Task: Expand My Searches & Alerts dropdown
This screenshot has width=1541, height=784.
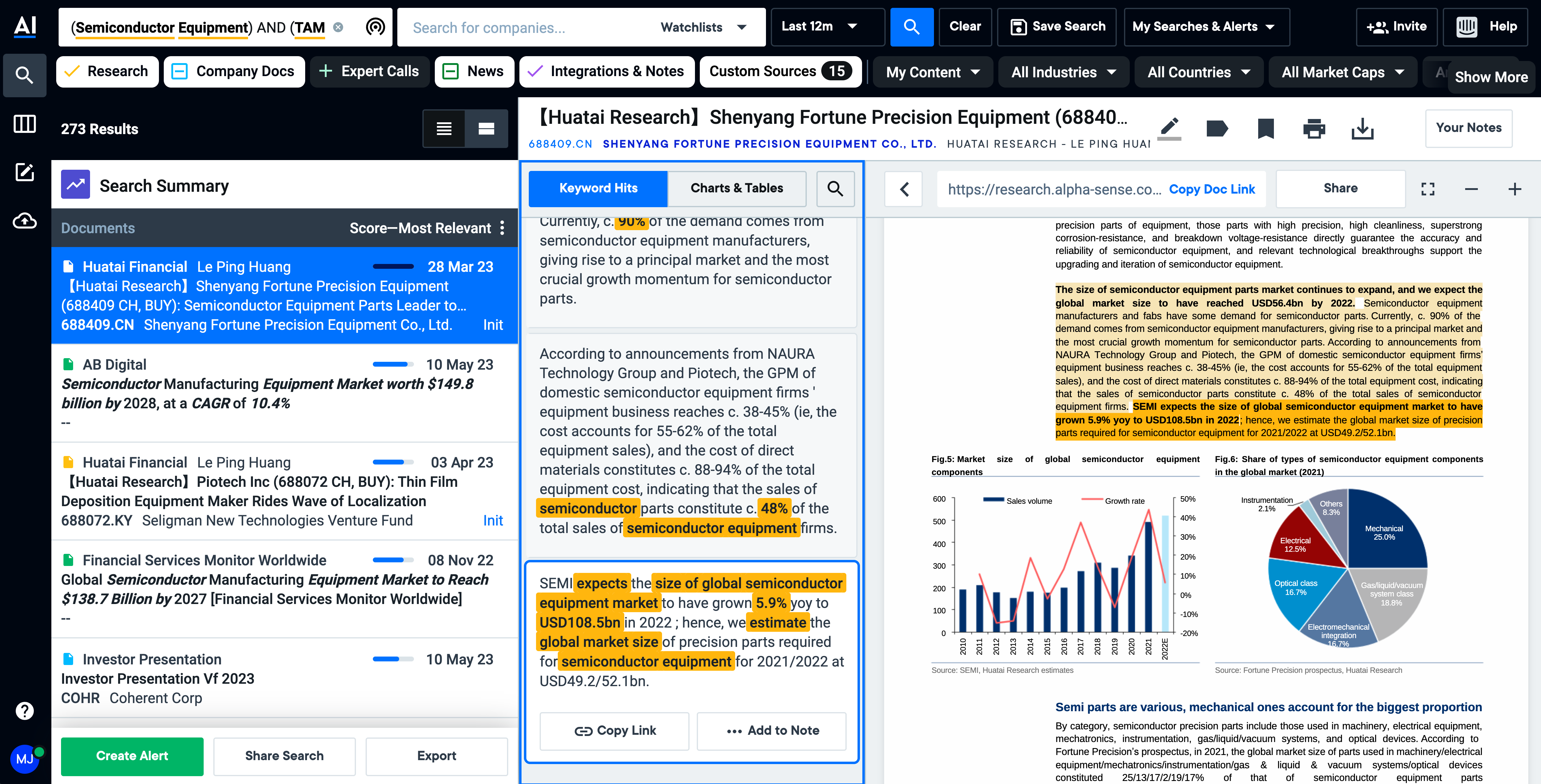Action: (x=1207, y=27)
